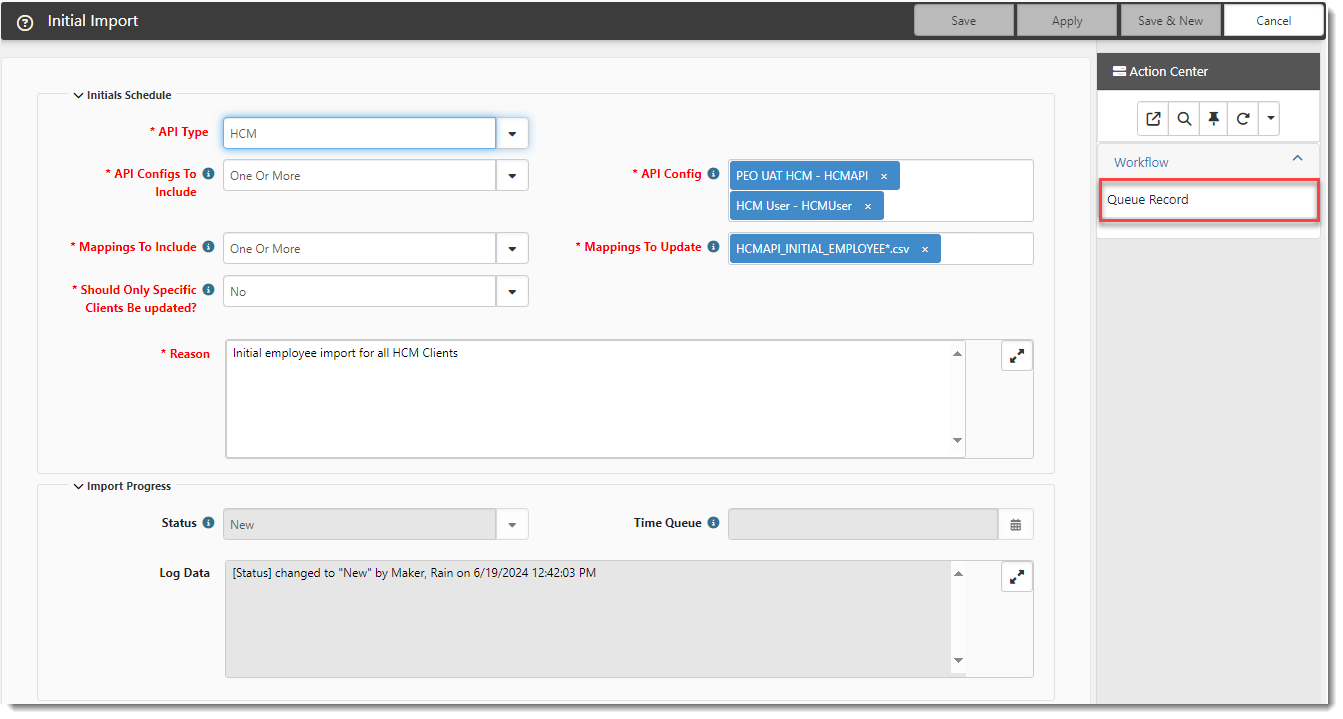
Task: Collapse the Workflow panel
Action: pyautogui.click(x=1297, y=159)
